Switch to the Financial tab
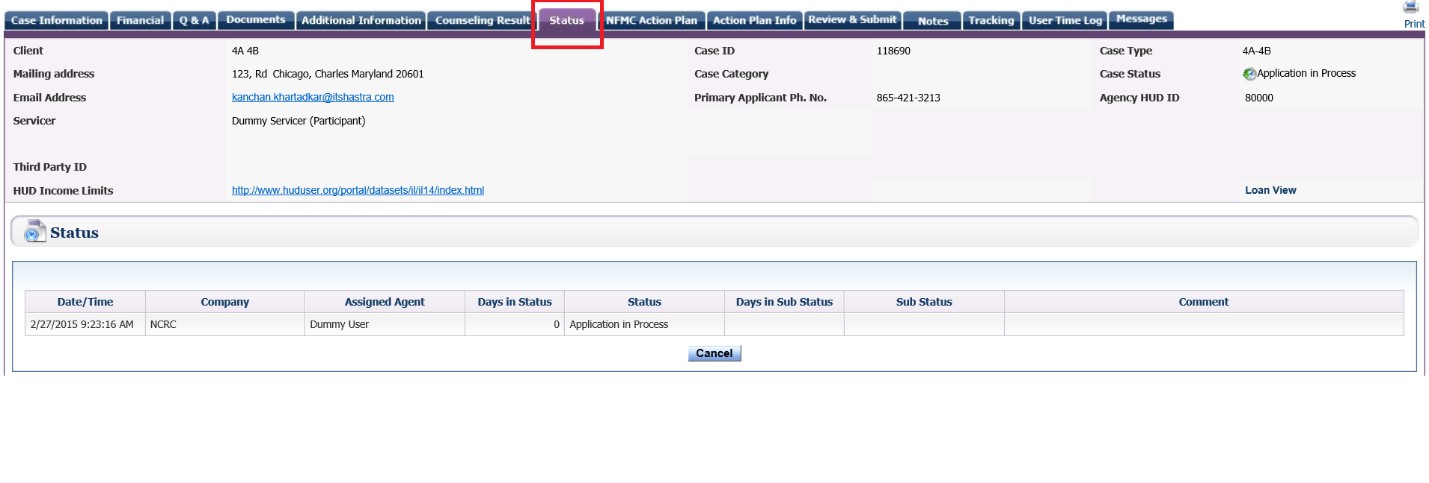The image size is (1429, 483). point(140,20)
